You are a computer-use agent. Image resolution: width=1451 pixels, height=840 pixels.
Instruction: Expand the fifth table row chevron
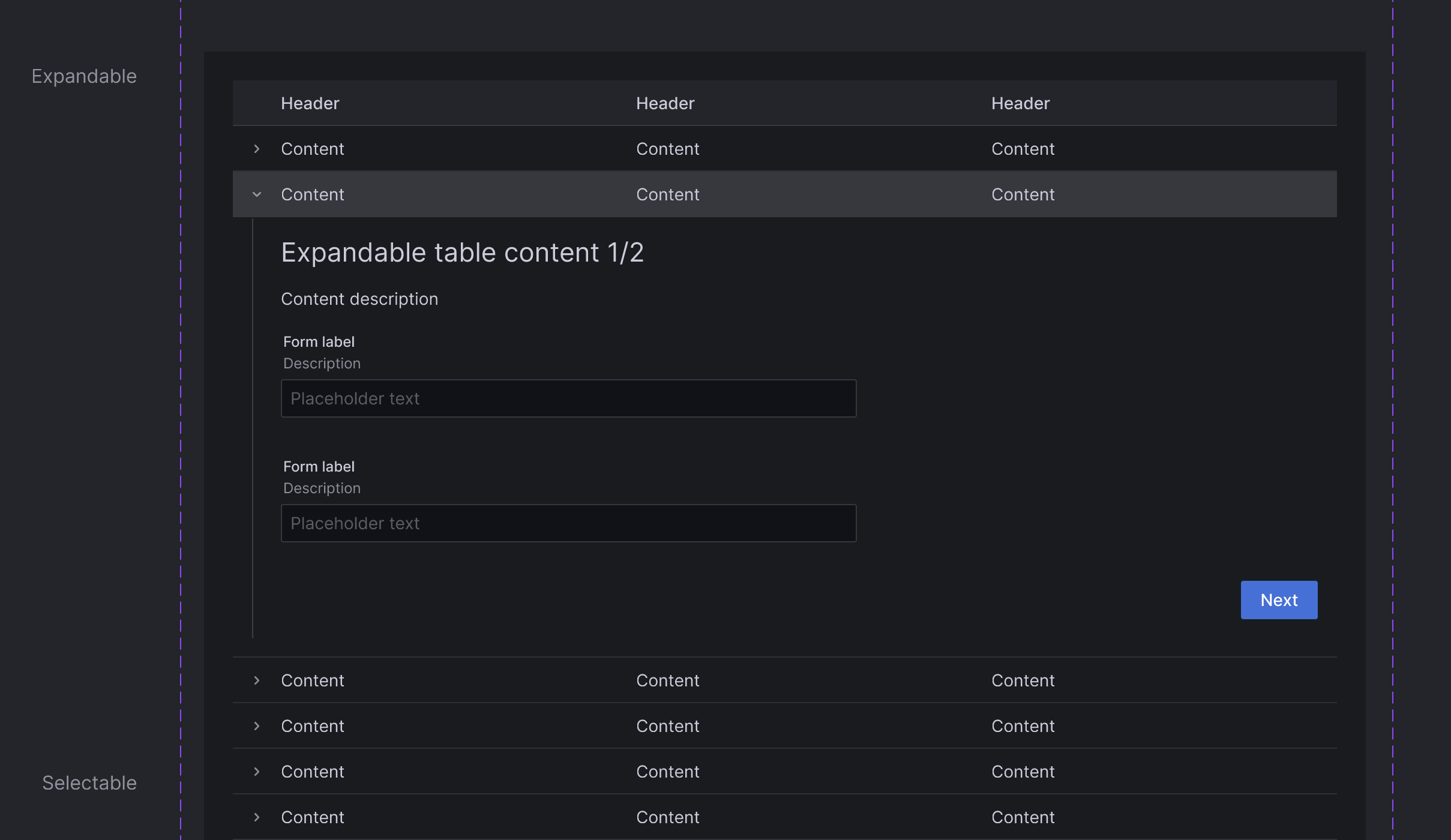pyautogui.click(x=257, y=772)
